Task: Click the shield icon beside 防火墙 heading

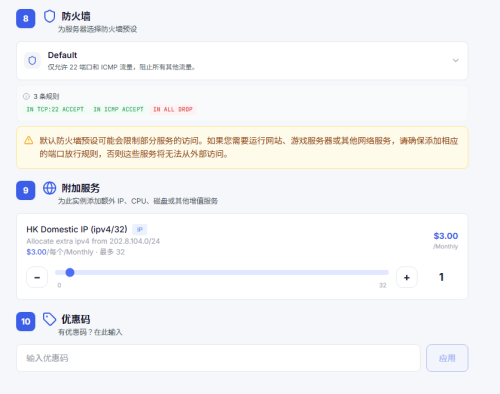Action: tap(49, 16)
